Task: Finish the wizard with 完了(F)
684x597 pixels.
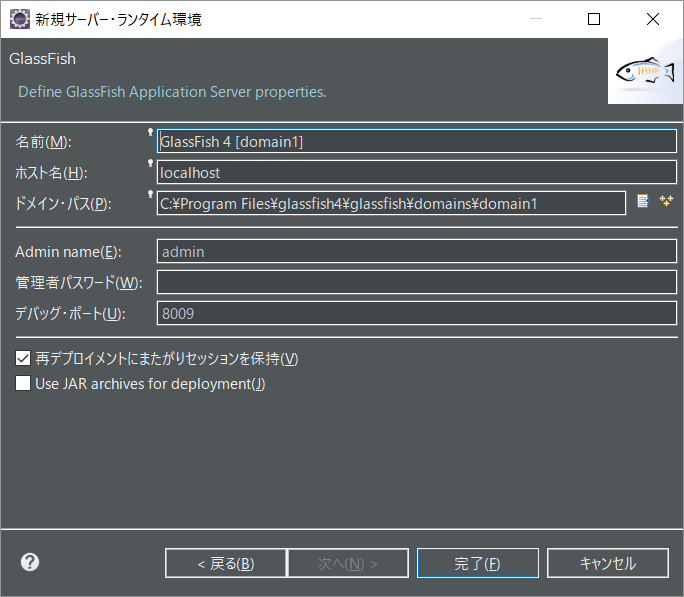Action: tap(478, 563)
